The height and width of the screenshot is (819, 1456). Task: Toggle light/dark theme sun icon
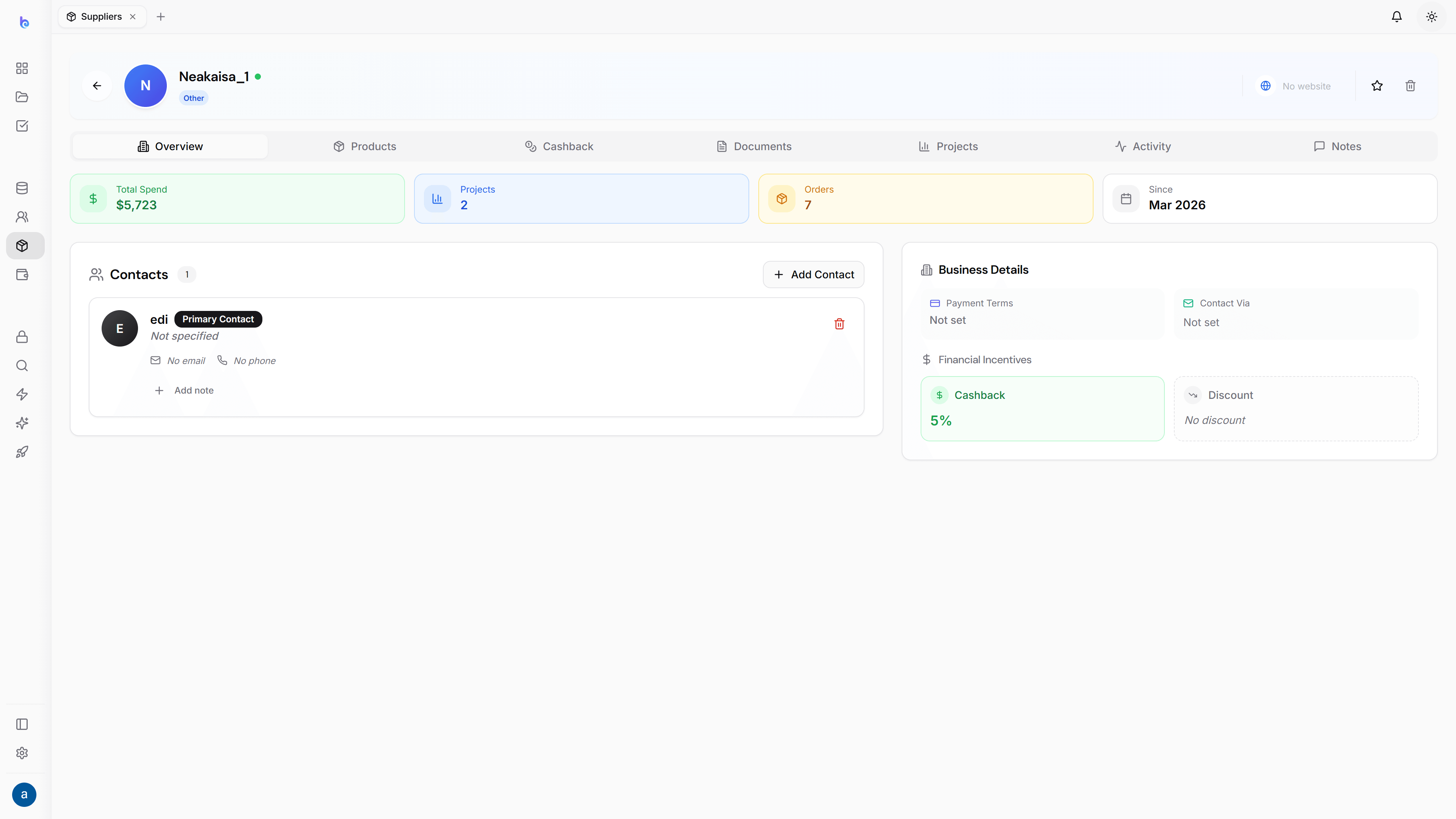[1432, 16]
